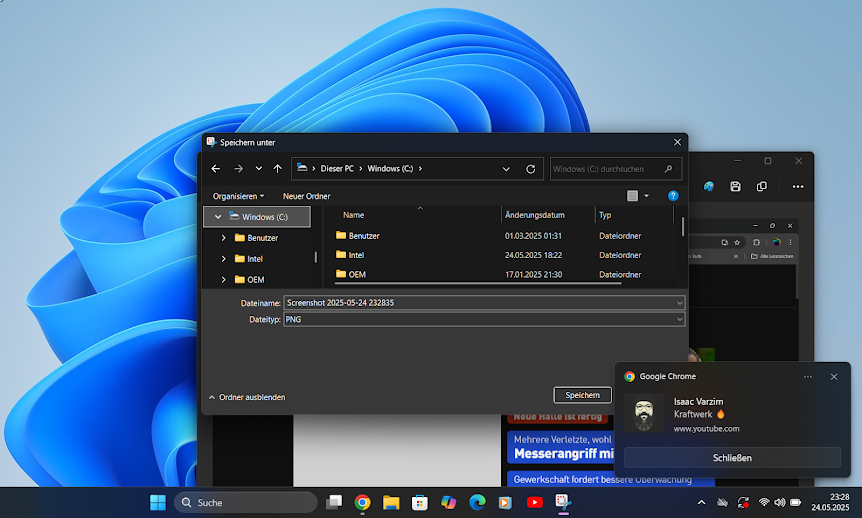Open Google Chrome from the taskbar
Screen dimensions: 862x518
tap(362, 503)
